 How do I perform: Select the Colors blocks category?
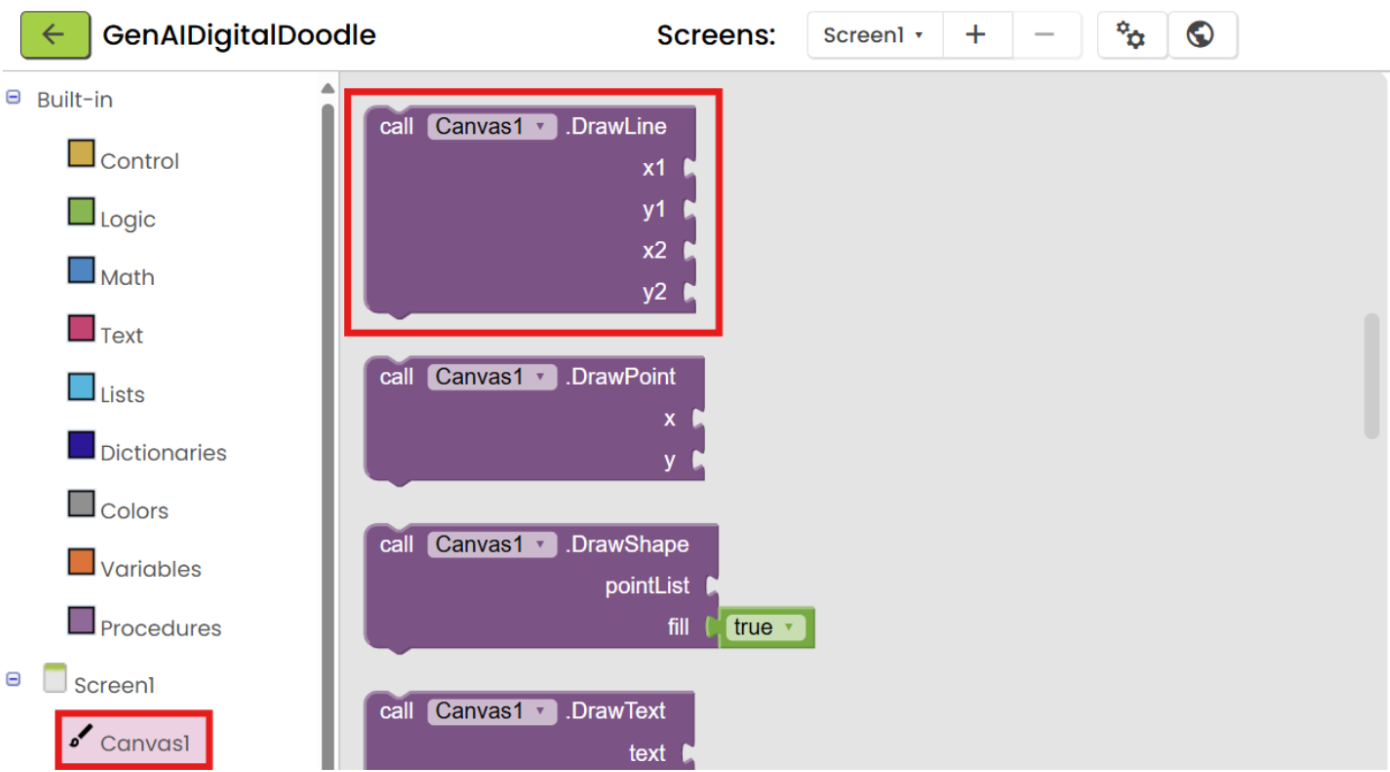[x=118, y=508]
